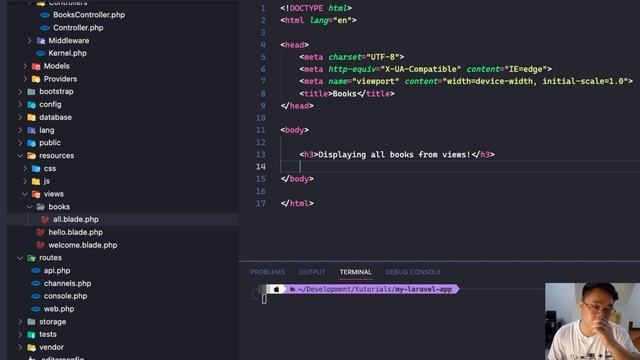The width and height of the screenshot is (640, 360).
Task: Click the channels.php file icon
Action: pos(36,283)
